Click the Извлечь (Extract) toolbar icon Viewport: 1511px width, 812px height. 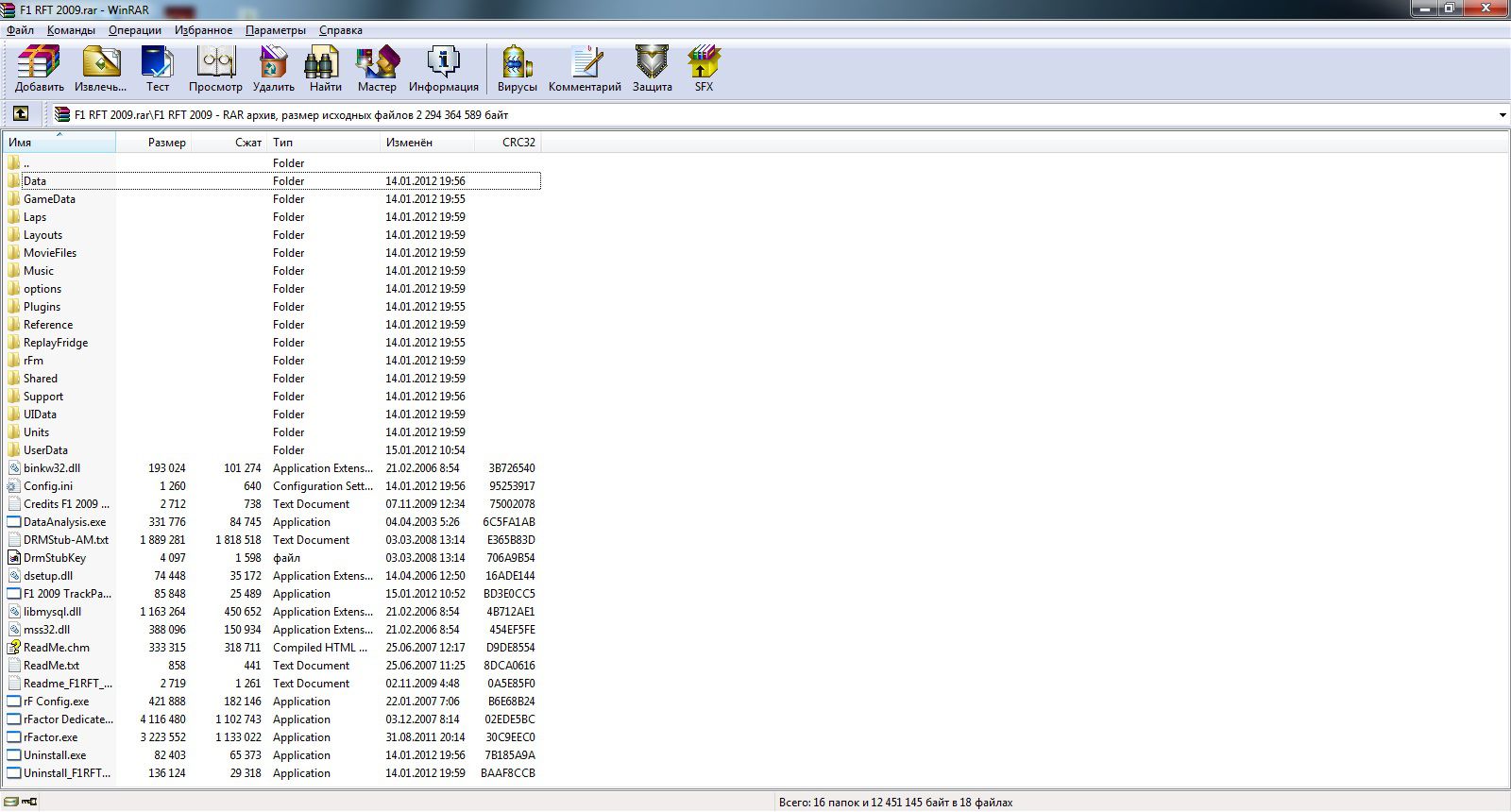click(x=101, y=62)
